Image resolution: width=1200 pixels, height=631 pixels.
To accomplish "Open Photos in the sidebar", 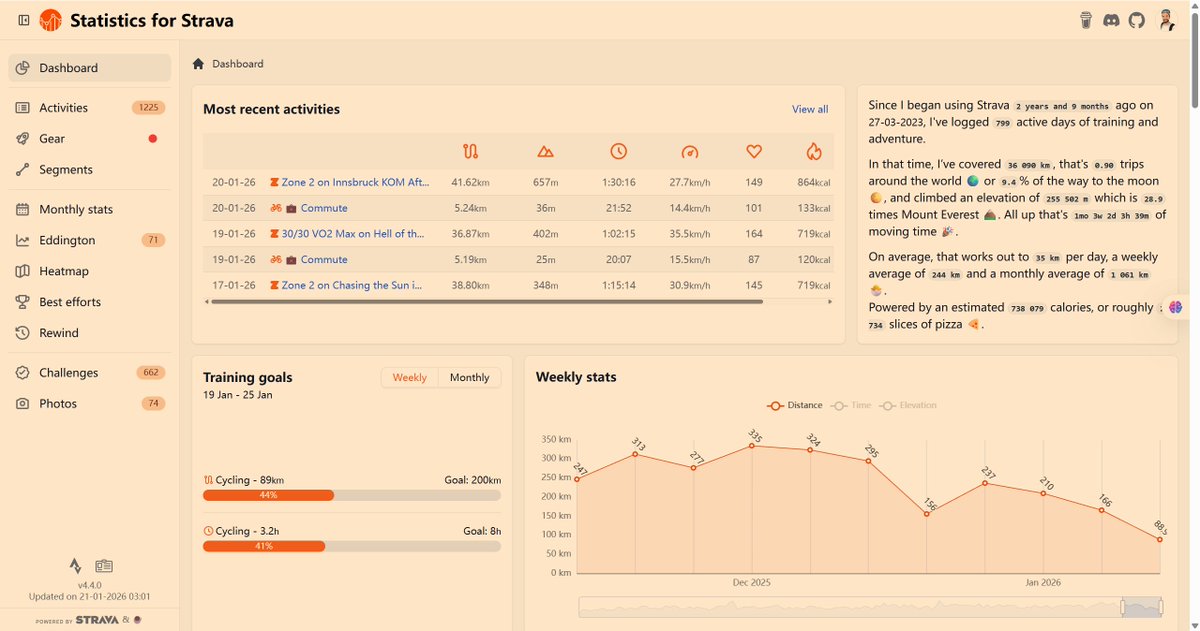I will pyautogui.click(x=90, y=403).
